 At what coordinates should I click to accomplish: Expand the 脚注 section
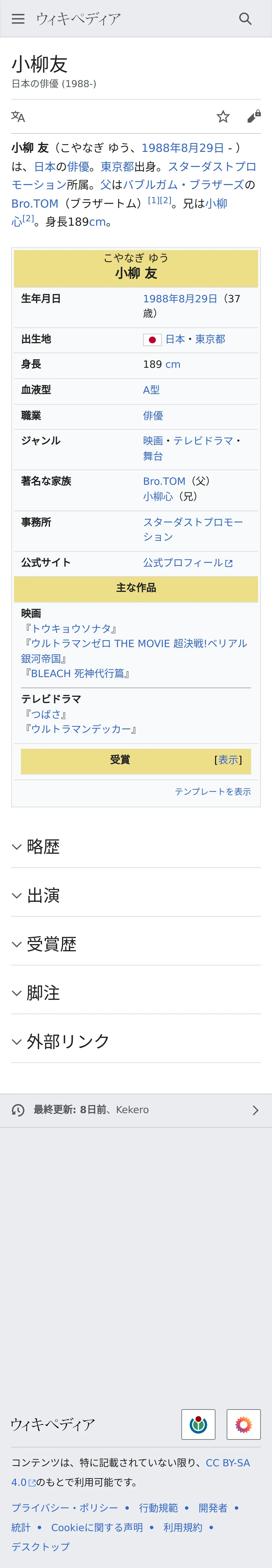[x=43, y=993]
